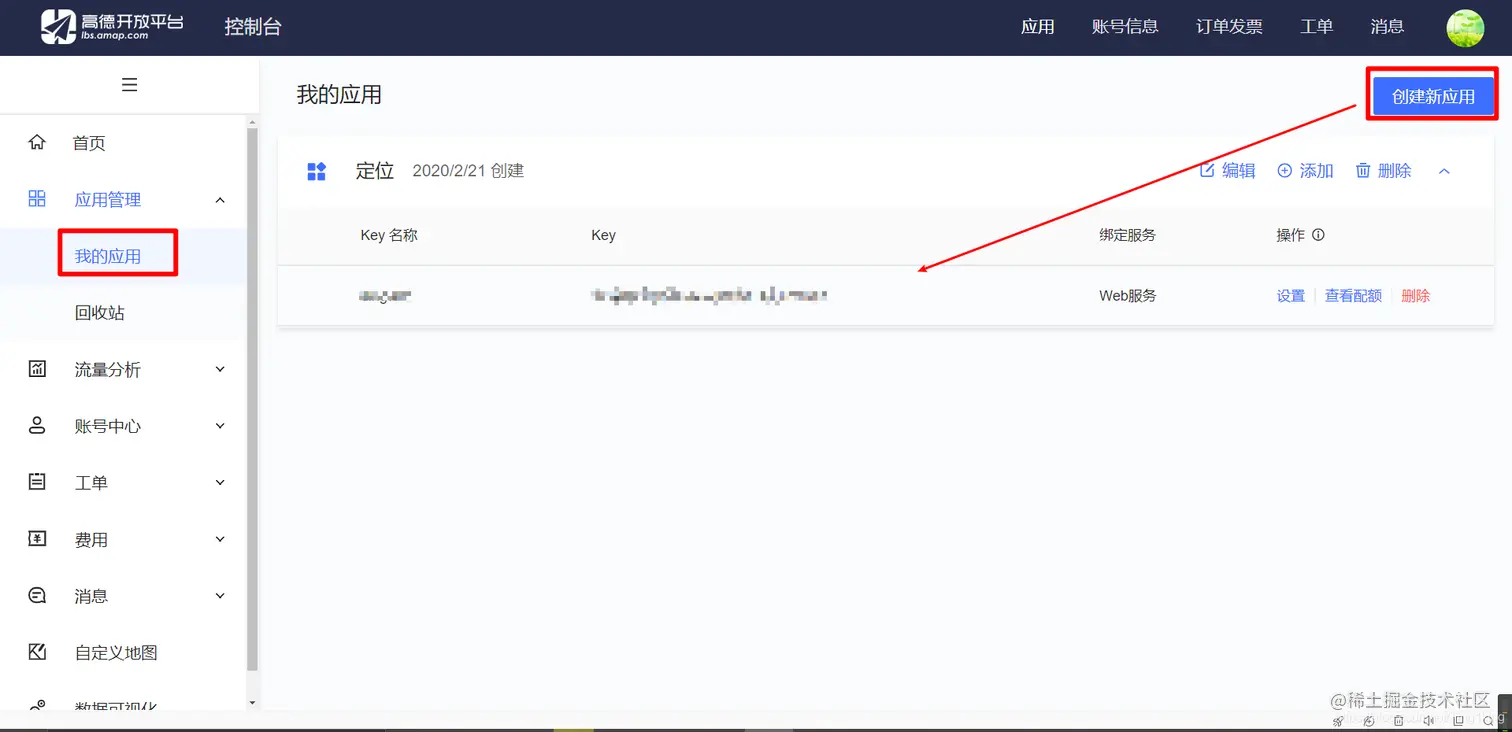Select 我的应用 in the sidebar
Image resolution: width=1512 pixels, height=732 pixels.
tap(108, 256)
